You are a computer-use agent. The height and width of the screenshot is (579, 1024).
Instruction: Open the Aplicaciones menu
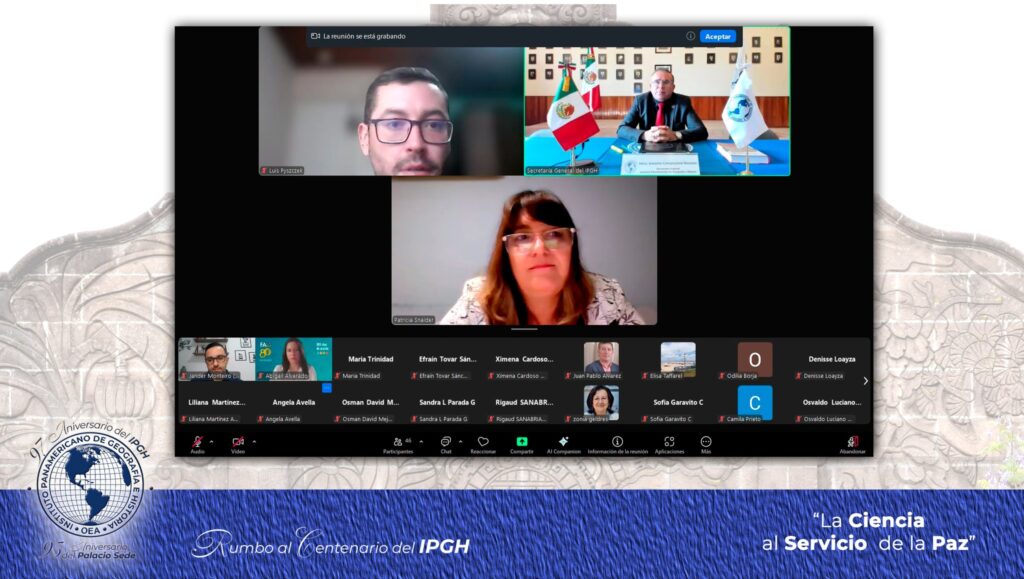point(669,443)
